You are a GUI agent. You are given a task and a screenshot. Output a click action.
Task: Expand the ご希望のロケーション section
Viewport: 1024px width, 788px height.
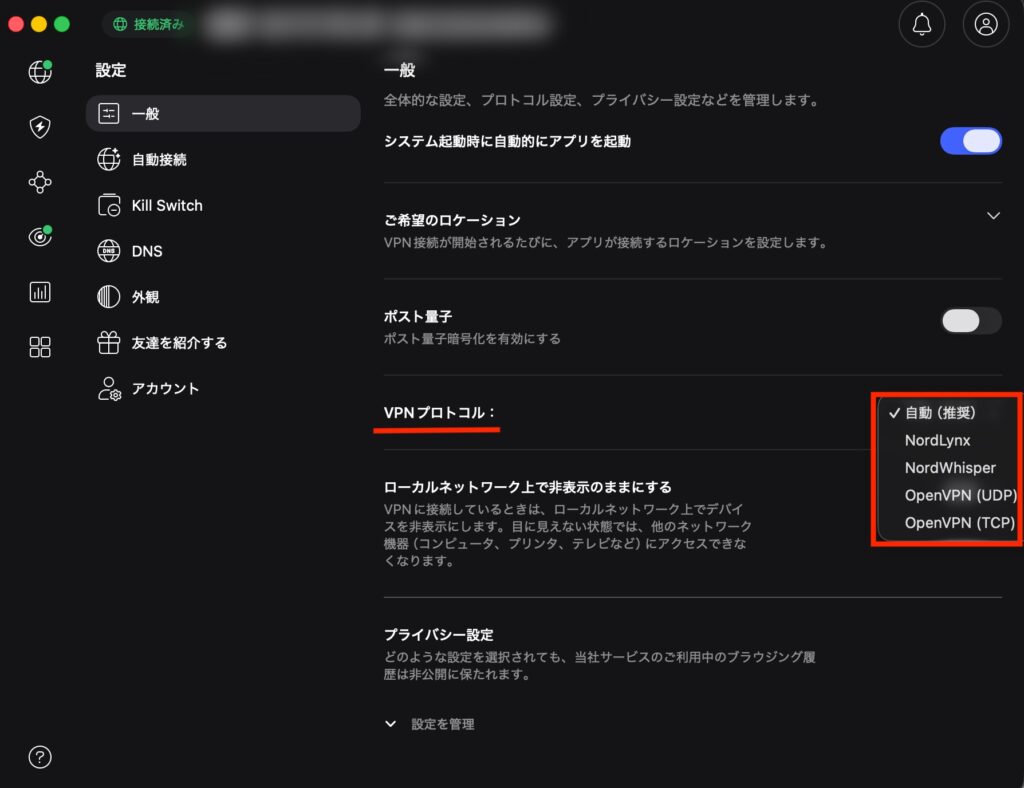(993, 215)
